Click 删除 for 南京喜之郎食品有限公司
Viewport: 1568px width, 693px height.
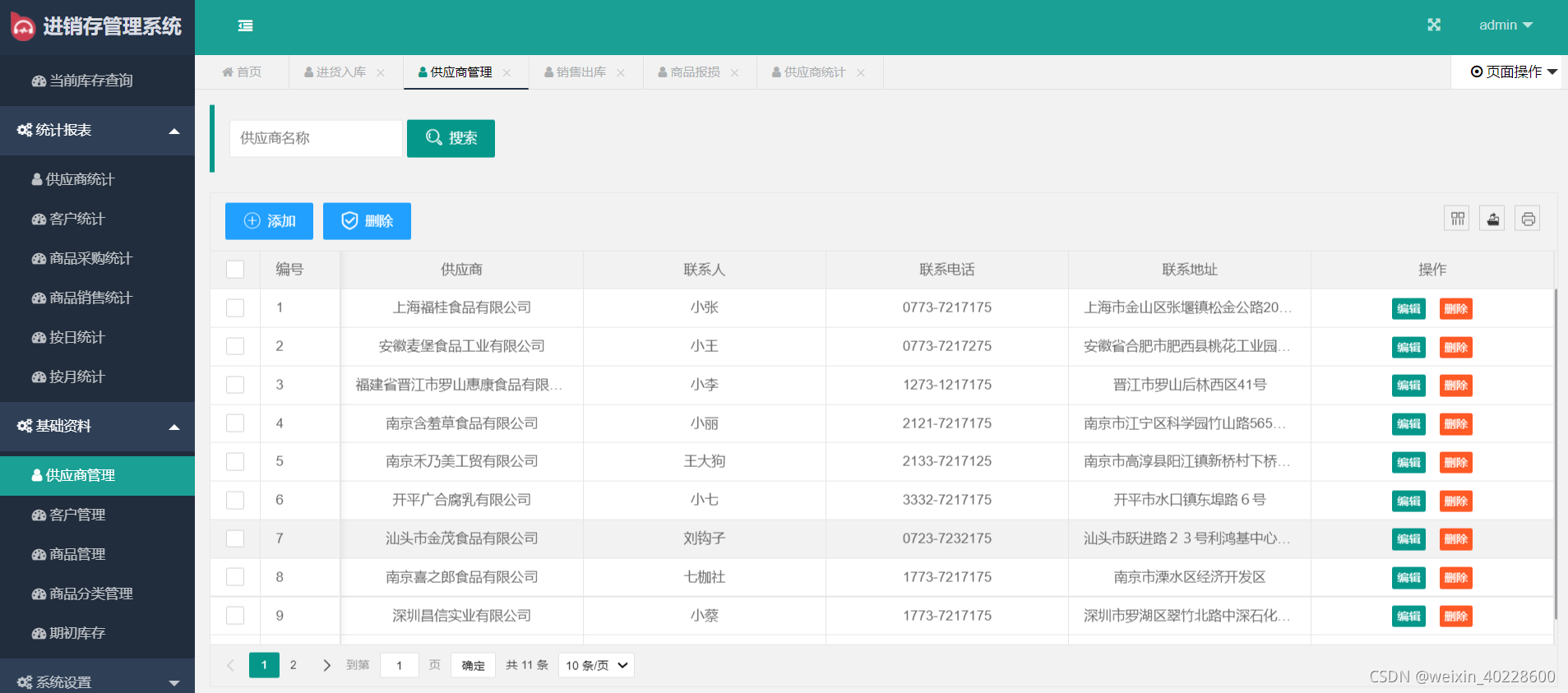[x=1456, y=578]
